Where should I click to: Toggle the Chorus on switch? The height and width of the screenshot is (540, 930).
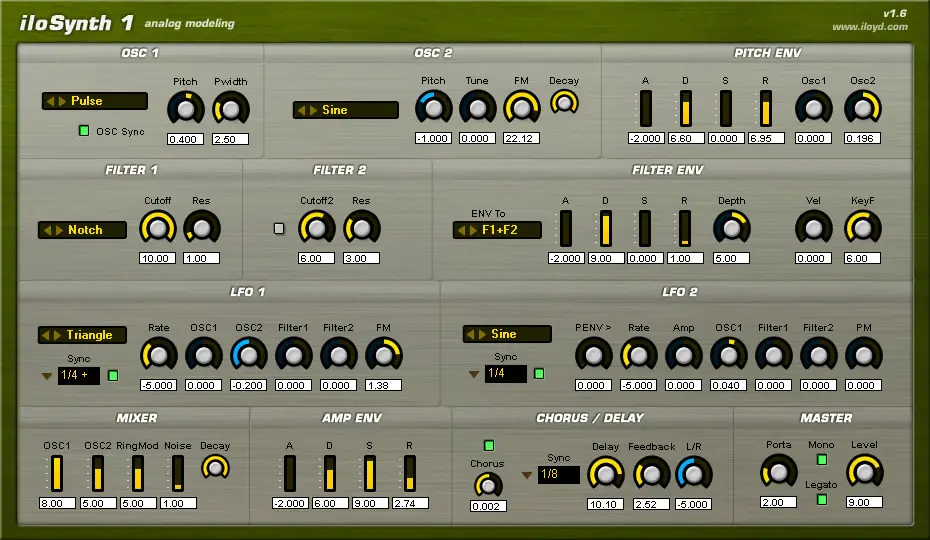click(489, 446)
